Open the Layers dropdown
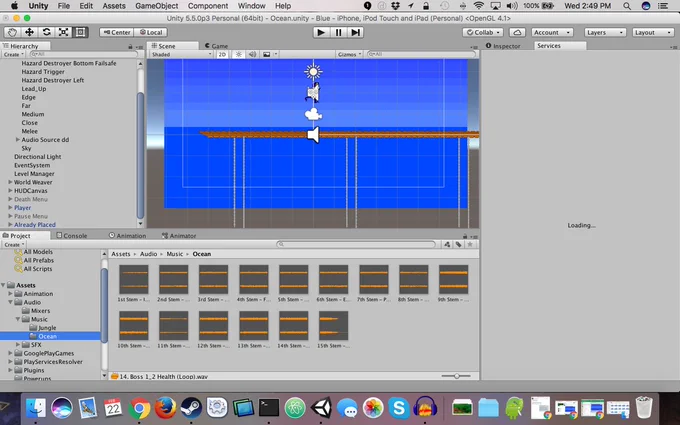 (605, 33)
